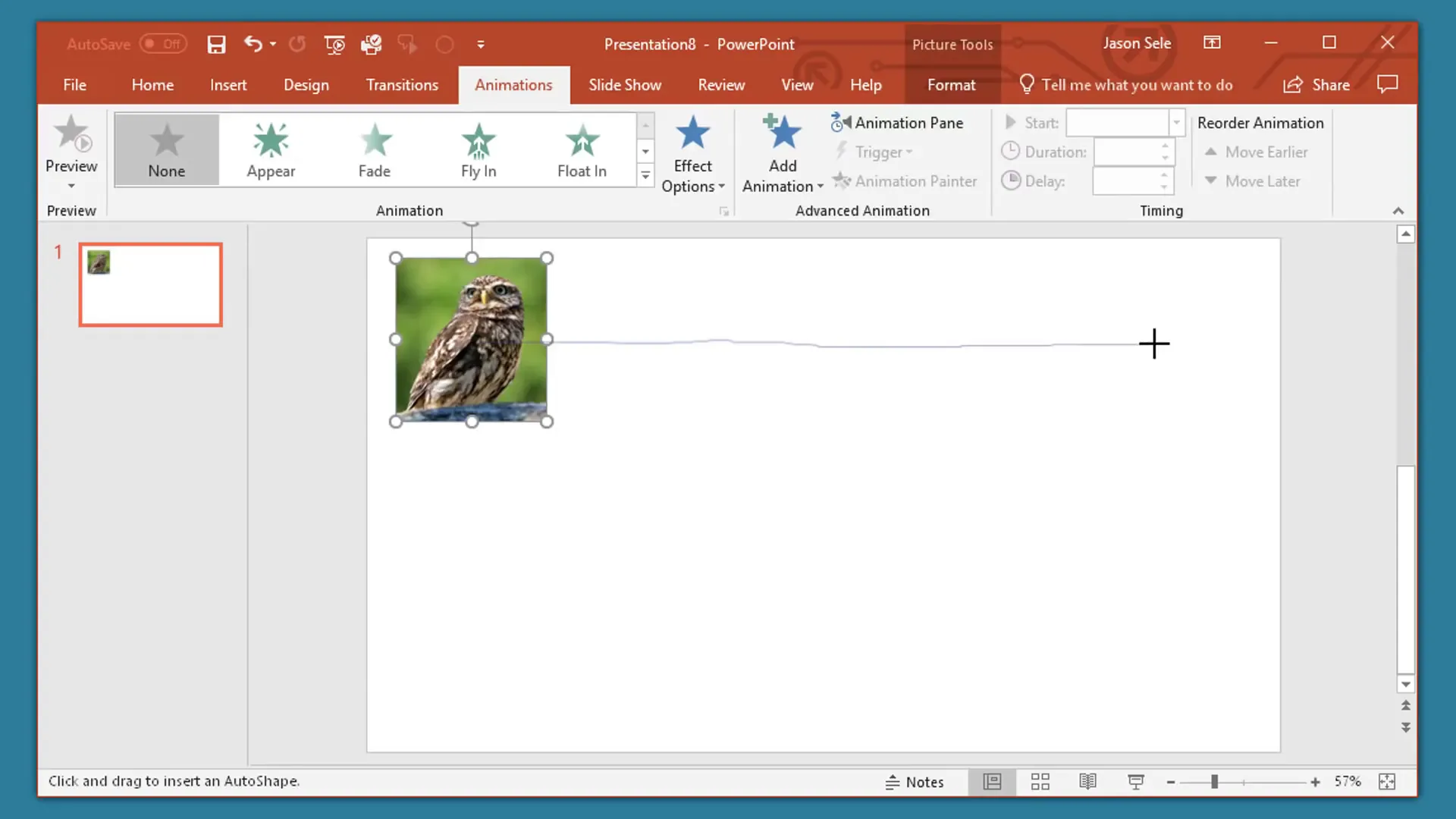Click vertical scrollbar down arrow
Screen dimensions: 1456x819
pos(1405,684)
